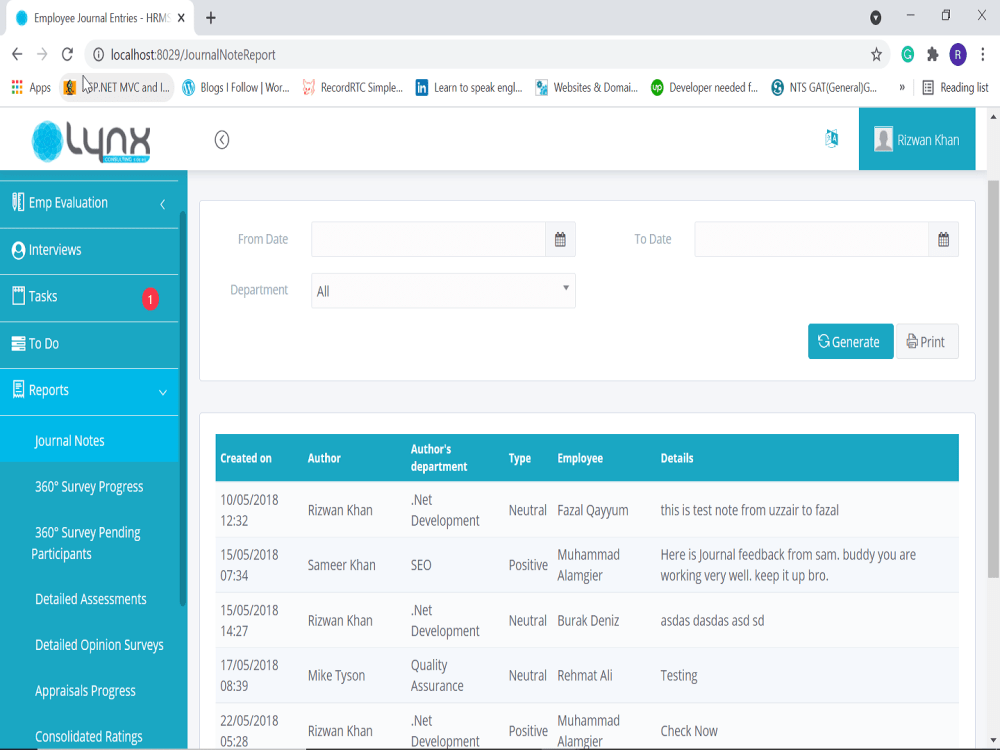Collapse the Reports sidebar menu
The image size is (1000, 750).
89,391
